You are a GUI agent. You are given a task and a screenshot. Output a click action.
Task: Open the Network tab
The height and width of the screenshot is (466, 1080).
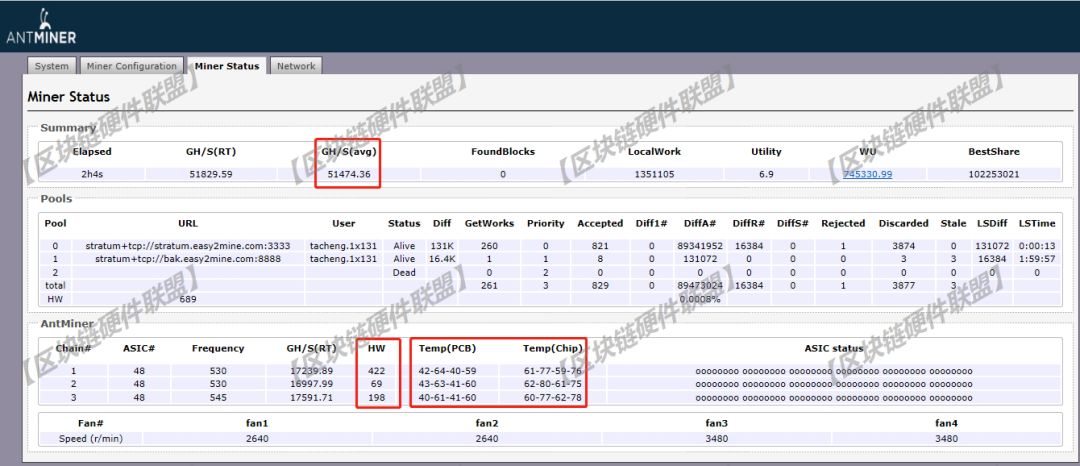[296, 66]
